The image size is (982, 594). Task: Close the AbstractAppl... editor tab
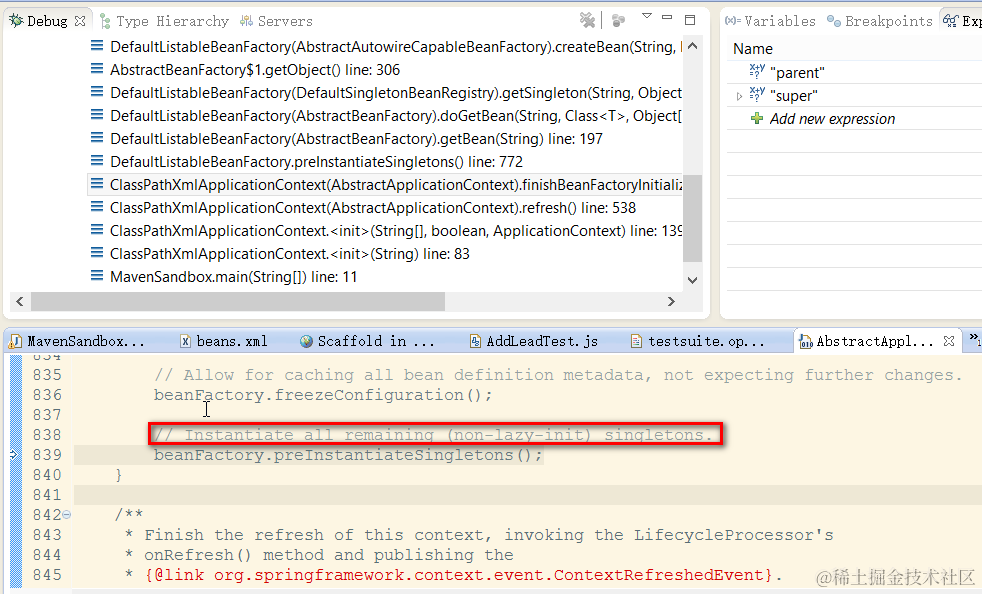click(949, 341)
